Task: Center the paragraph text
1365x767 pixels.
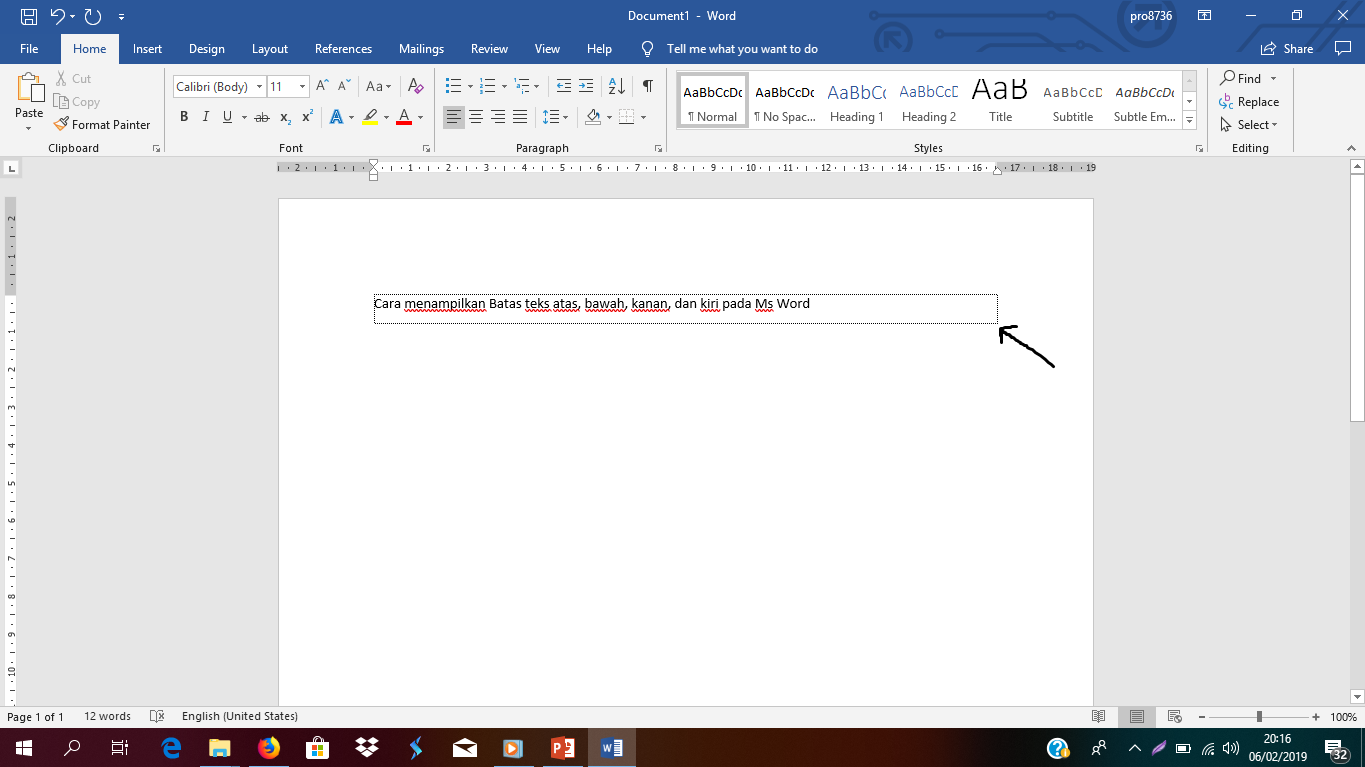Action: 476,117
